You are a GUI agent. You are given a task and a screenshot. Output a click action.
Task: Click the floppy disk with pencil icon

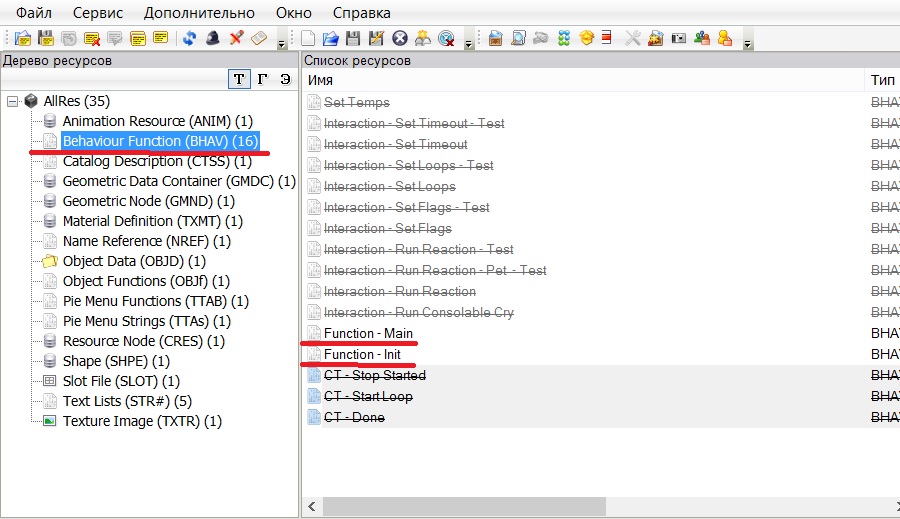point(376,38)
